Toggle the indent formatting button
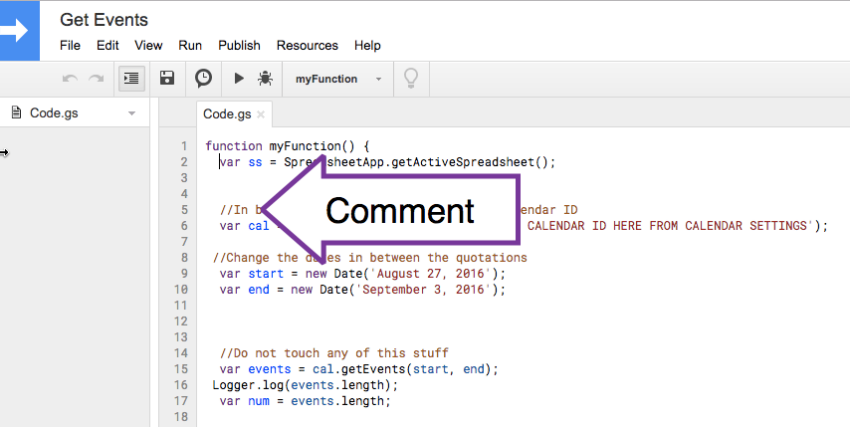 tap(130, 78)
